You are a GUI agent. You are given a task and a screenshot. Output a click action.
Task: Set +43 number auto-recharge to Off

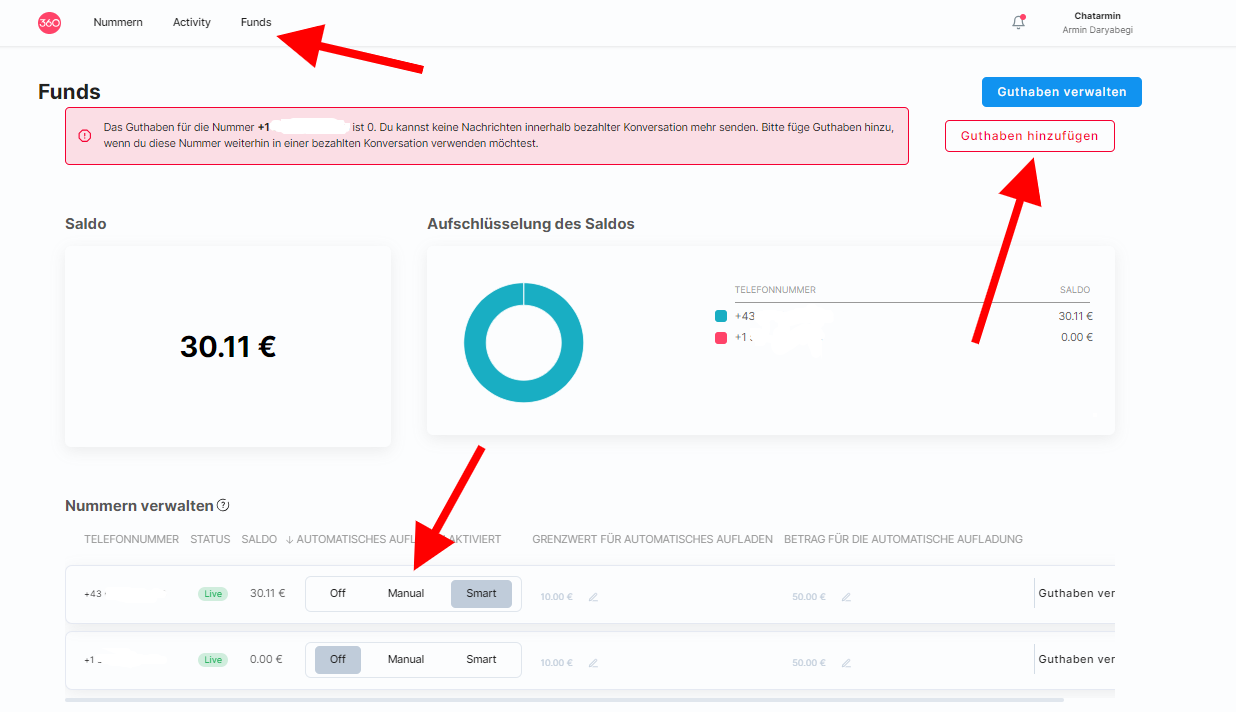tap(338, 593)
